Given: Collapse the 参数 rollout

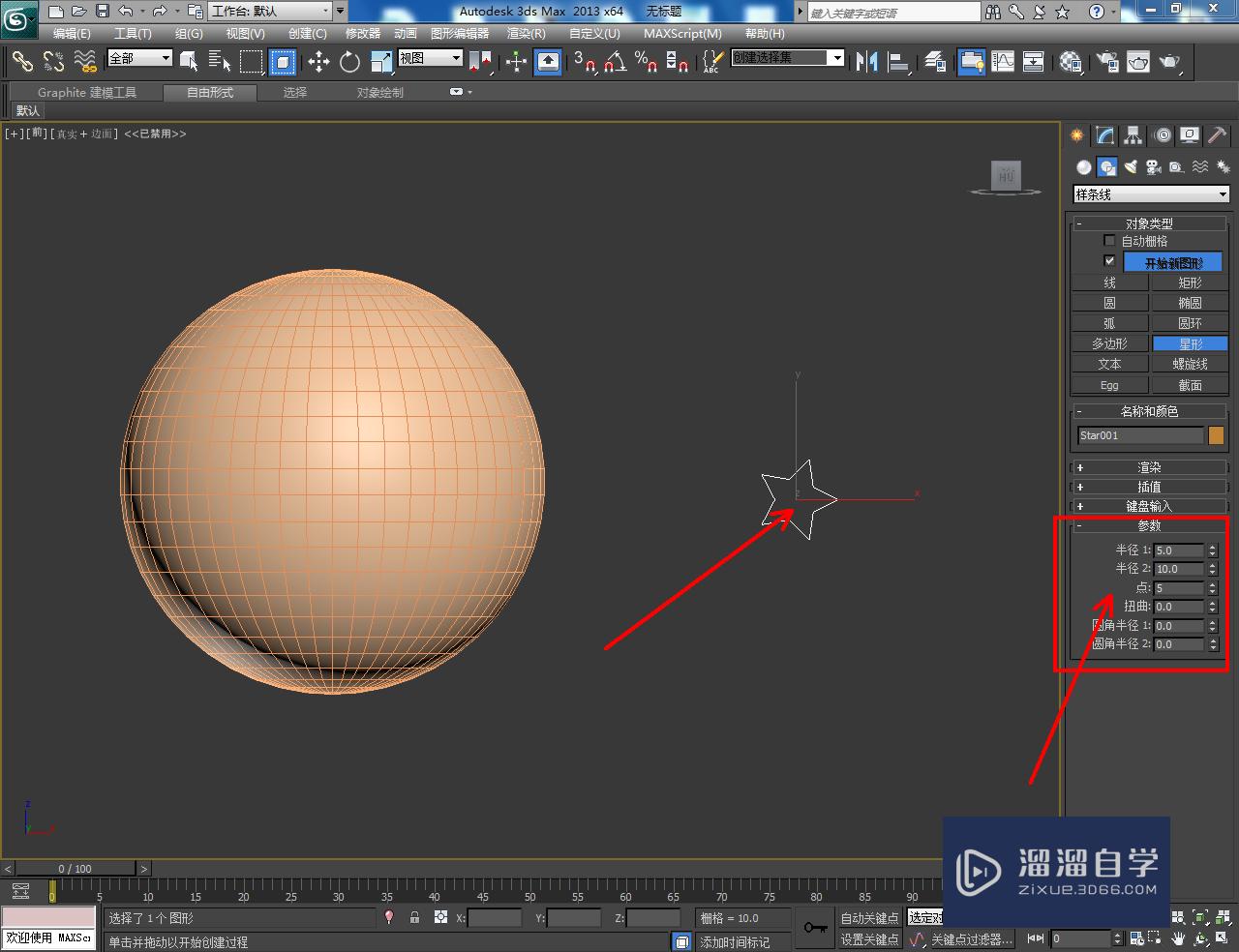Looking at the screenshot, I should point(1149,525).
